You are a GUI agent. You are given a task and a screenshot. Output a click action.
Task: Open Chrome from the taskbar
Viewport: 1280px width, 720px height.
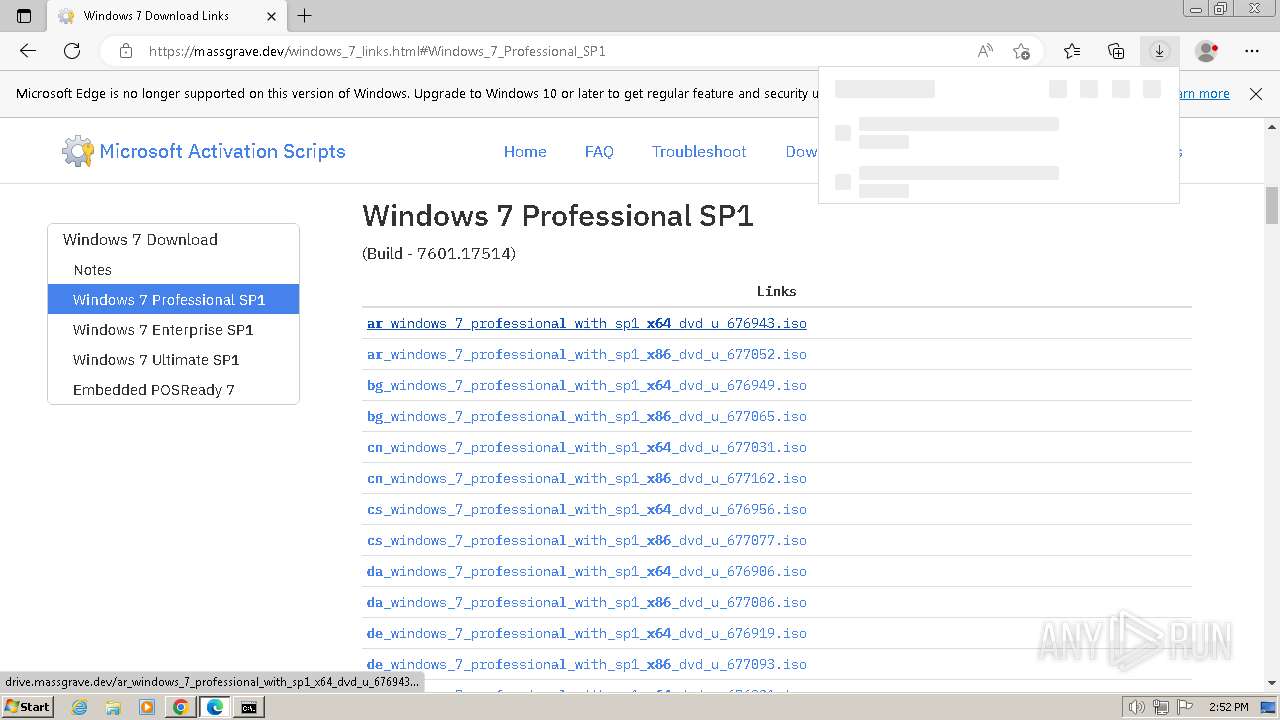pos(180,707)
